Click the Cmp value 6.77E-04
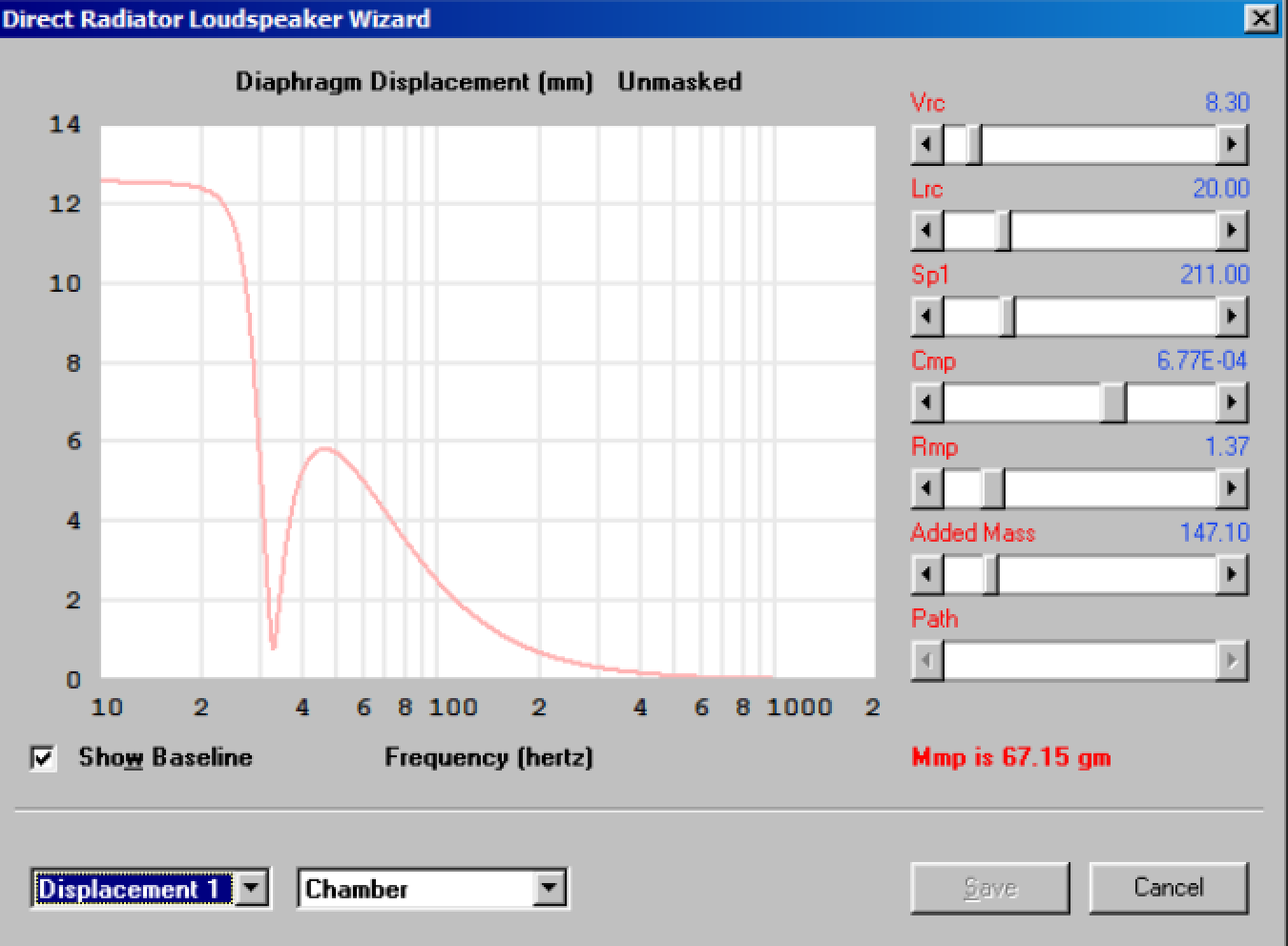1288x946 pixels. pyautogui.click(x=1202, y=360)
